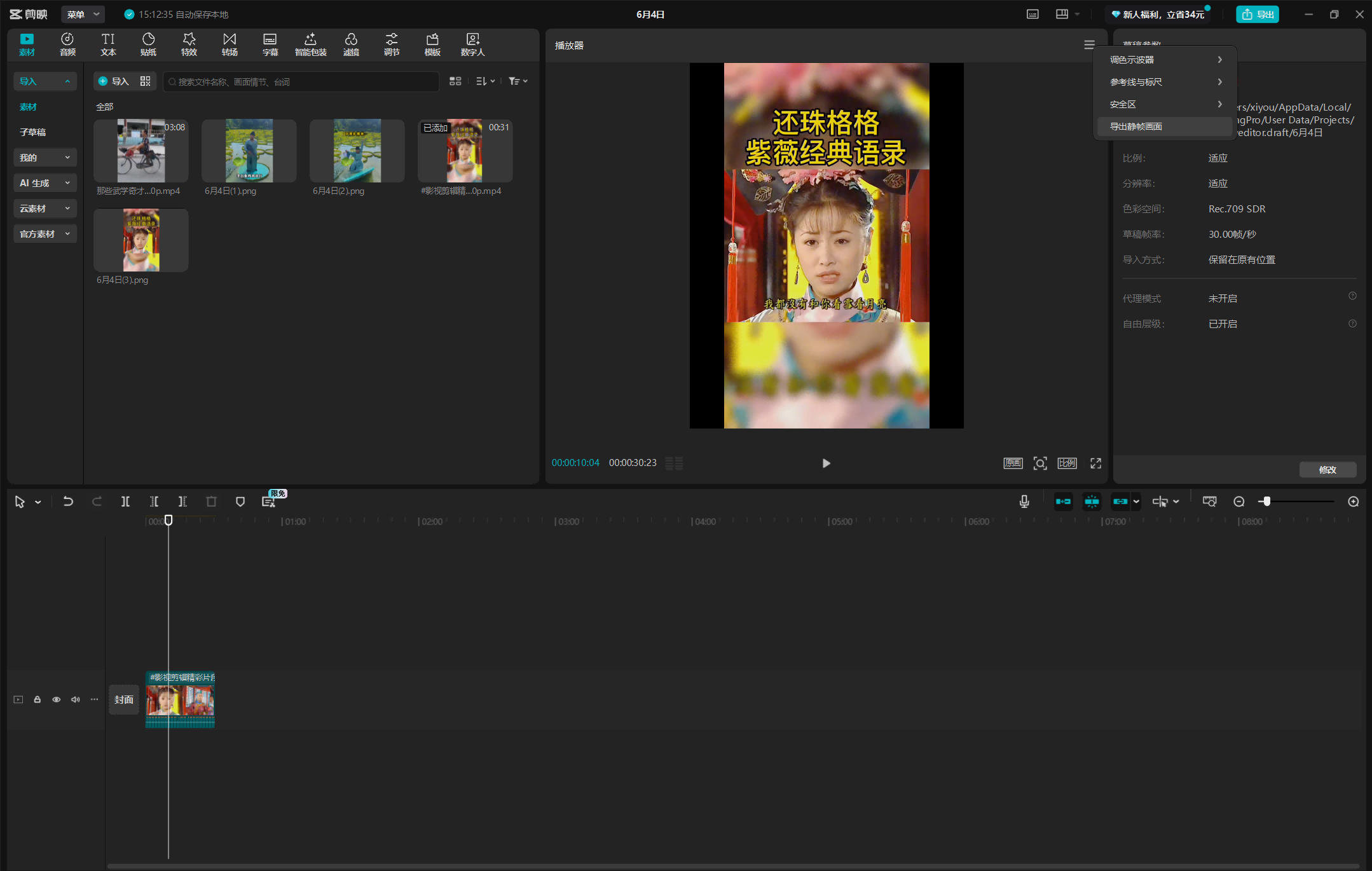The image size is (1372, 871).
Task: Click the fullscreen preview icon
Action: pos(1095,463)
